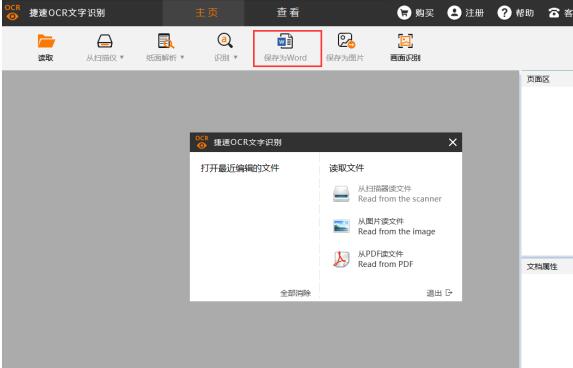Click the 读取文件 heading in dialog
The height and width of the screenshot is (368, 573).
[x=346, y=168]
